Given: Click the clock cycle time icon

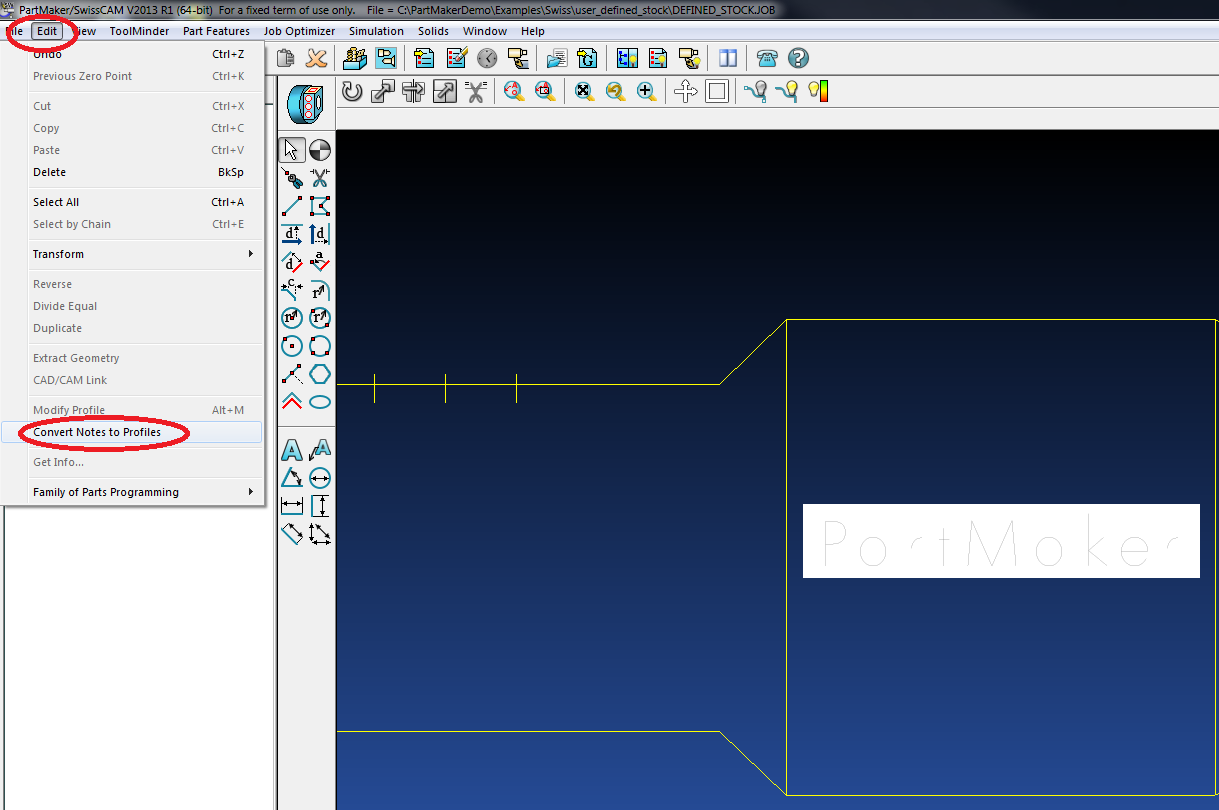Looking at the screenshot, I should [x=487, y=58].
